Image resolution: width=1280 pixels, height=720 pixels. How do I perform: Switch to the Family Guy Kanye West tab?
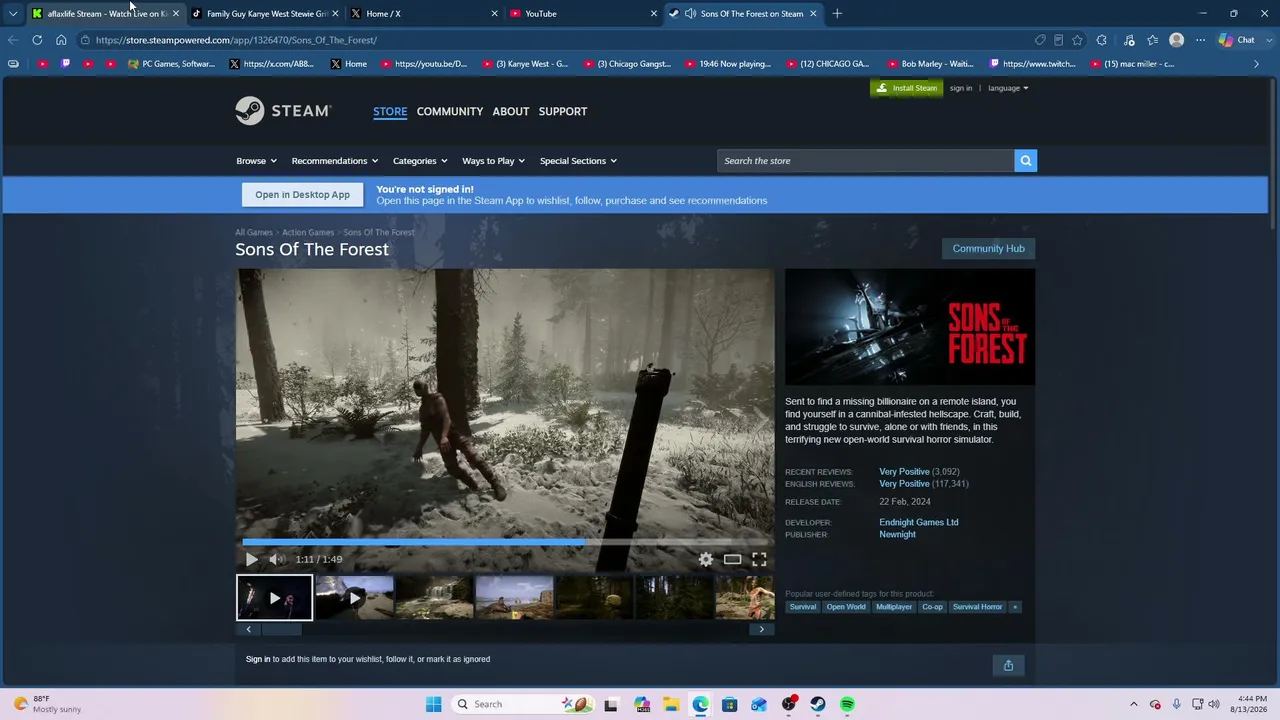[265, 14]
